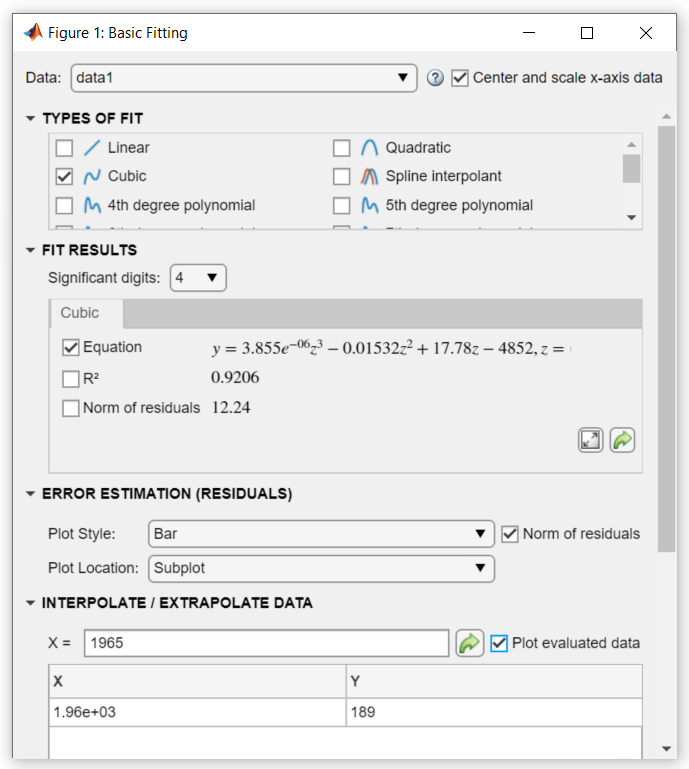The height and width of the screenshot is (769, 689).
Task: Open the Plot Style dropdown
Action: (321, 534)
